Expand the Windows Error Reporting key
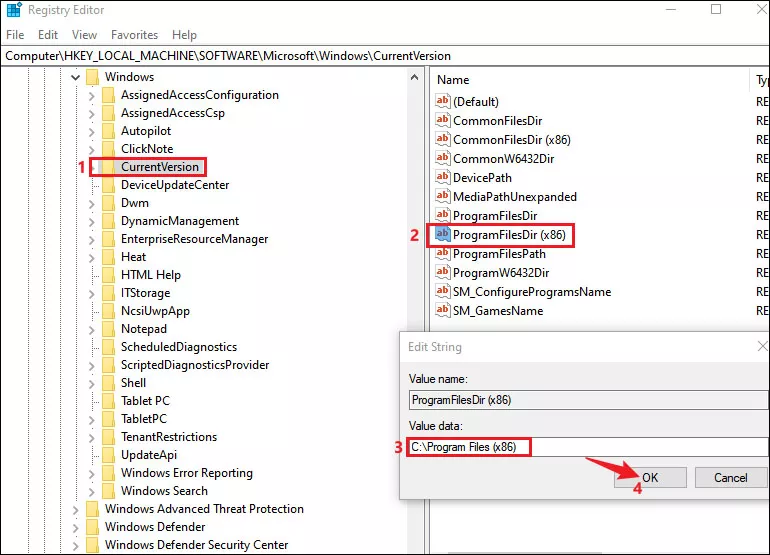This screenshot has height=555, width=770. tap(91, 473)
